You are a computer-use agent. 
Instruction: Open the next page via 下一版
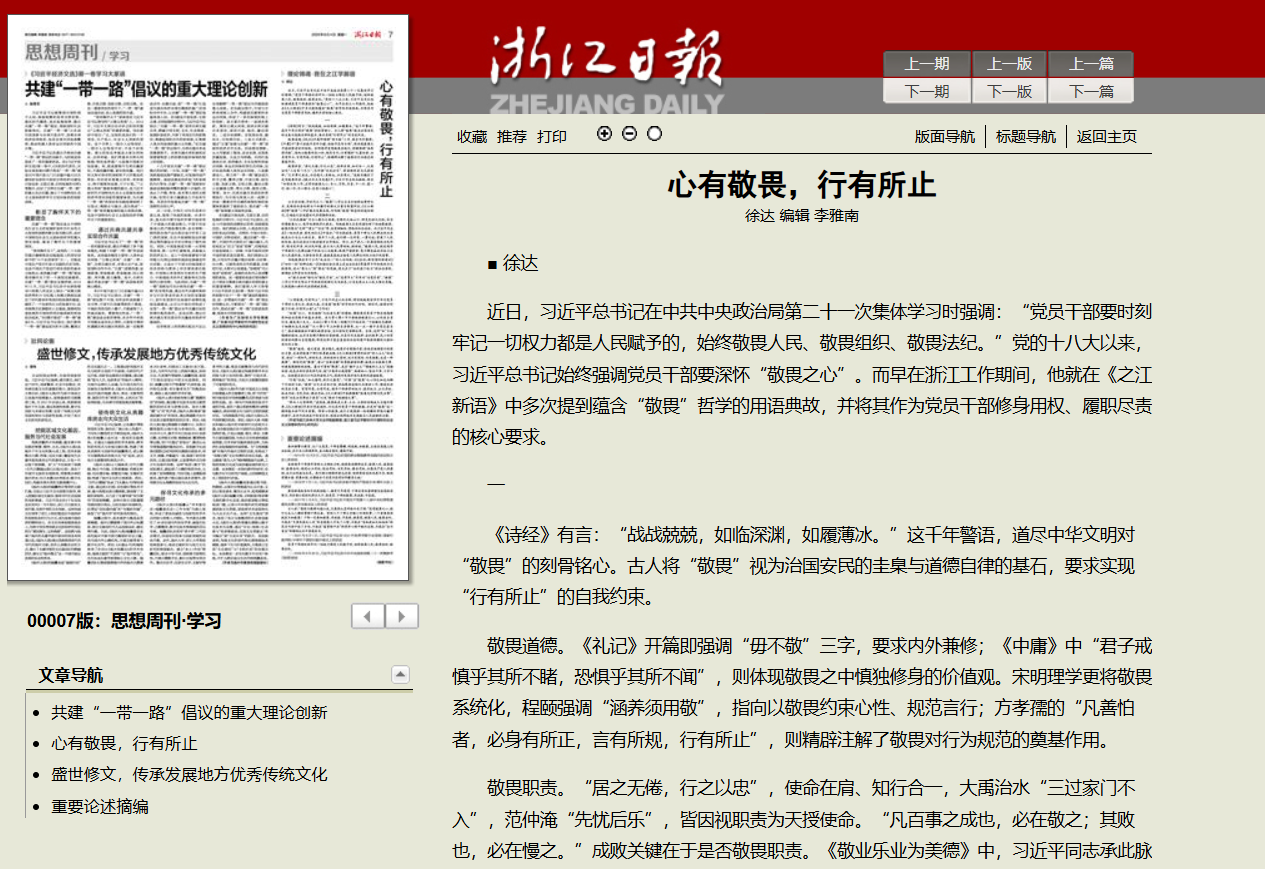1010,91
